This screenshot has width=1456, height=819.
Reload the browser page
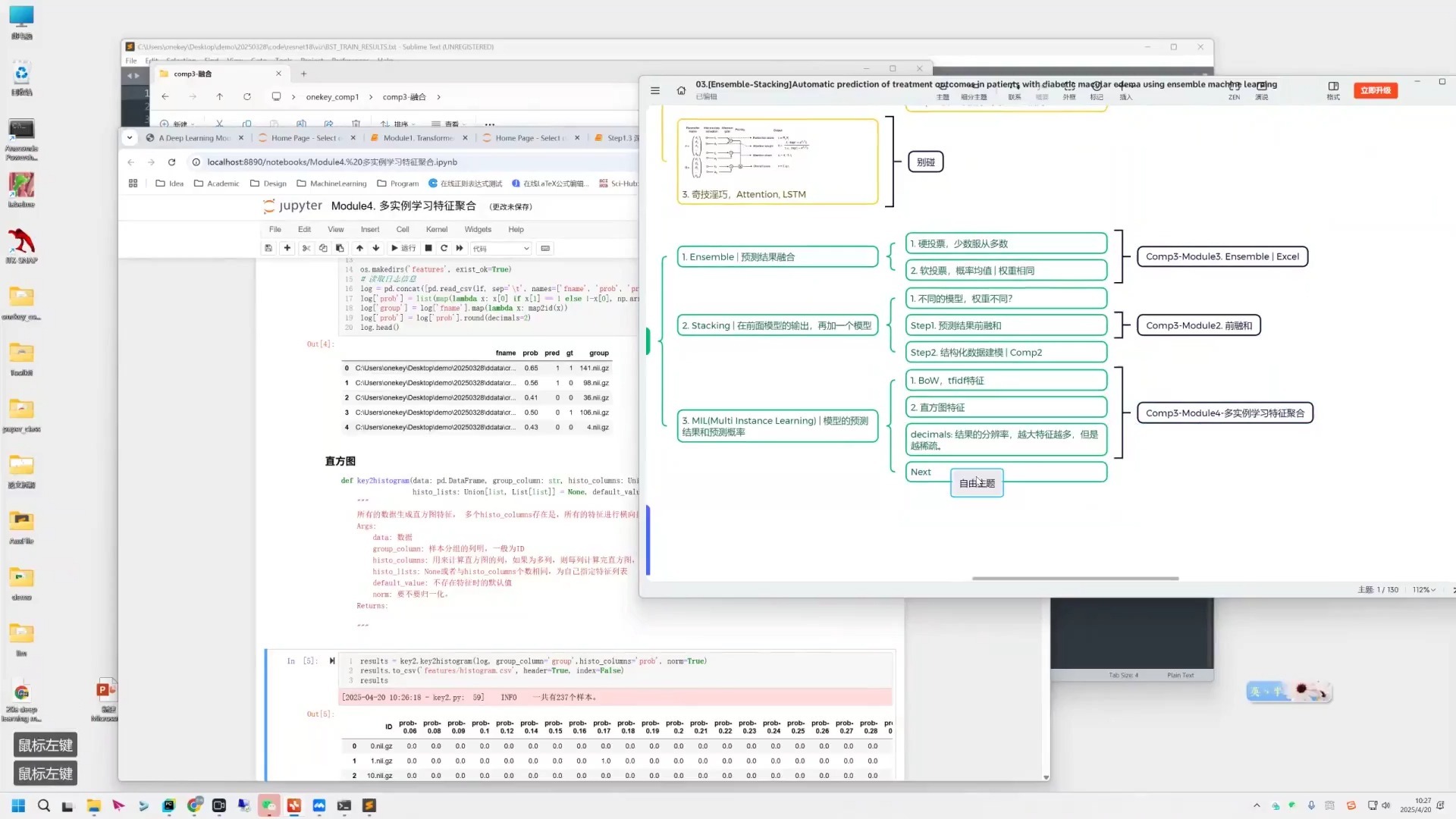[x=172, y=162]
